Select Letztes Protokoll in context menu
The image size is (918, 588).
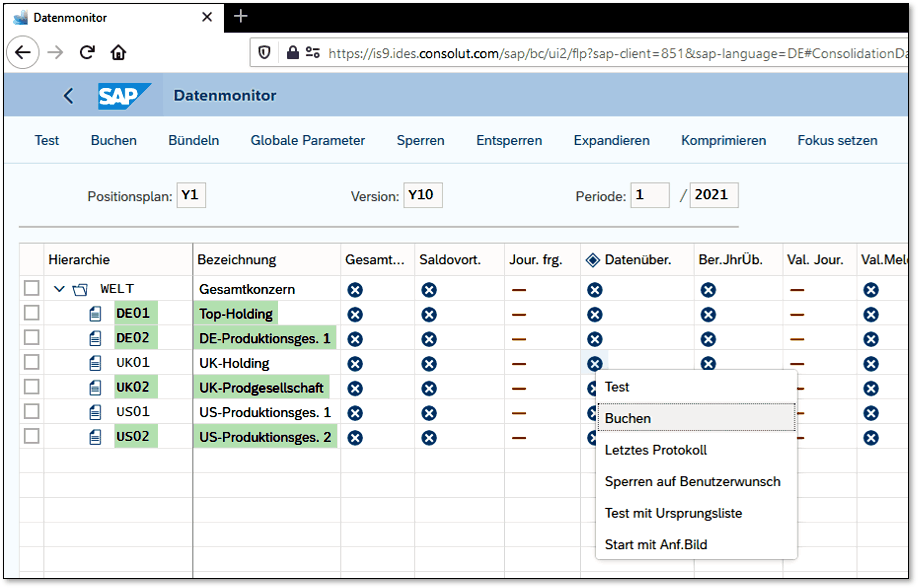655,450
